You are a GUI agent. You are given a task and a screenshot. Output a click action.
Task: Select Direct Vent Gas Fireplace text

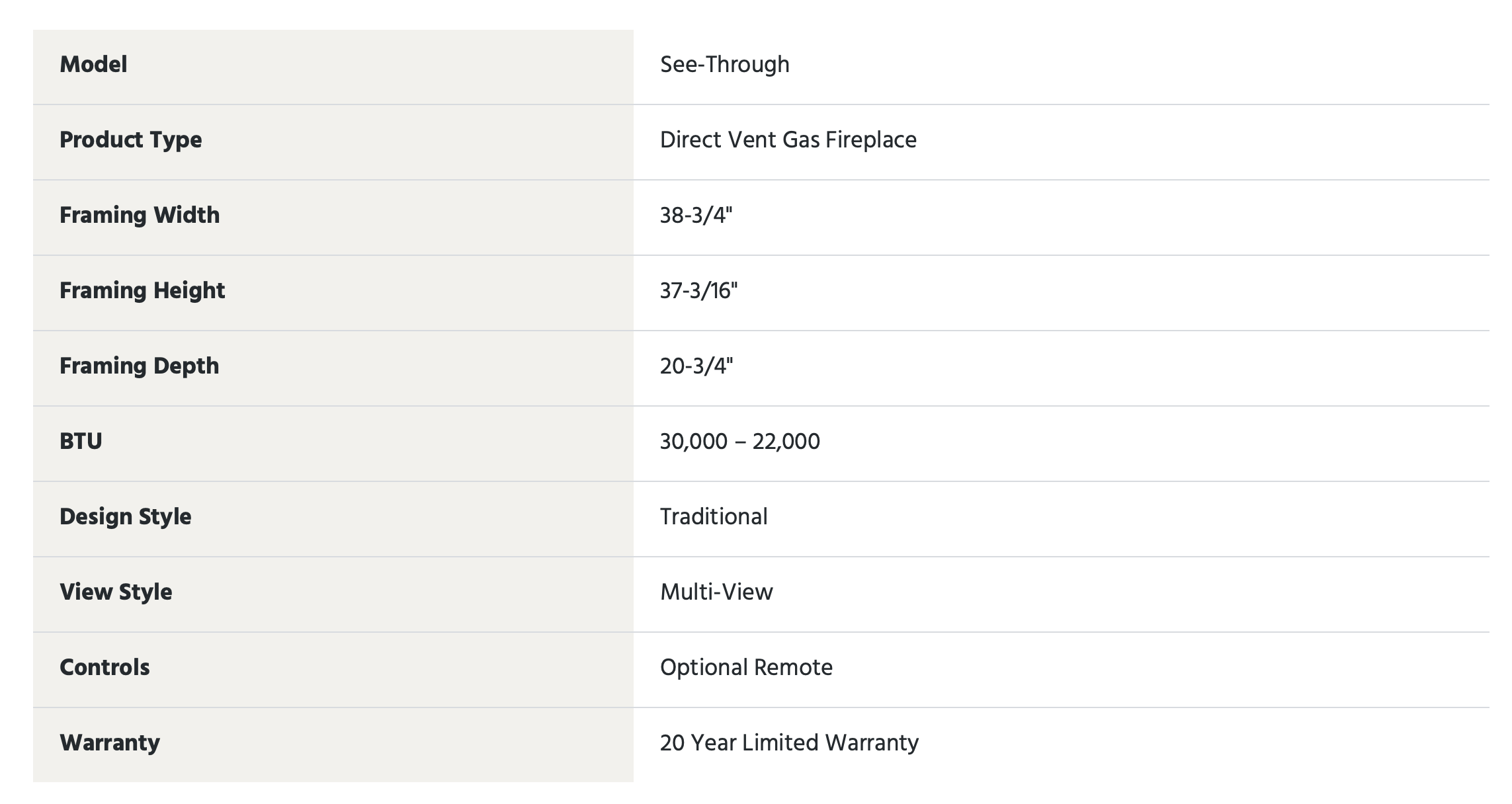tap(788, 140)
